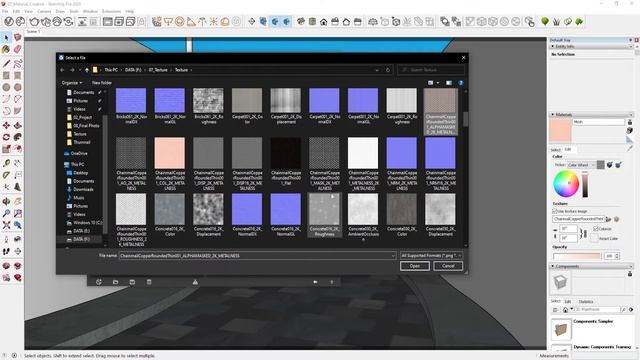Select the Pan hand tool

pos(18,201)
